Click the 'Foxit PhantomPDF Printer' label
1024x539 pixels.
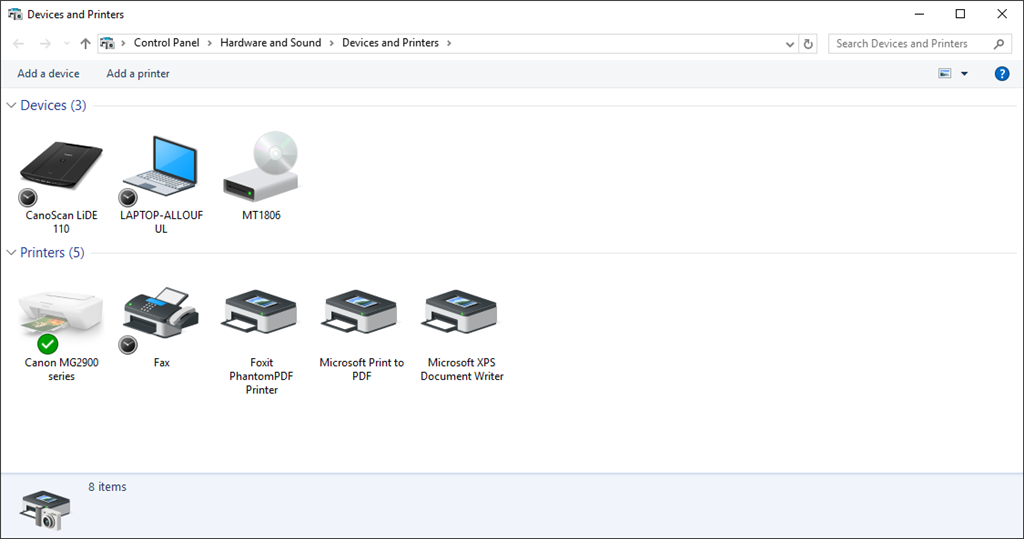(261, 376)
